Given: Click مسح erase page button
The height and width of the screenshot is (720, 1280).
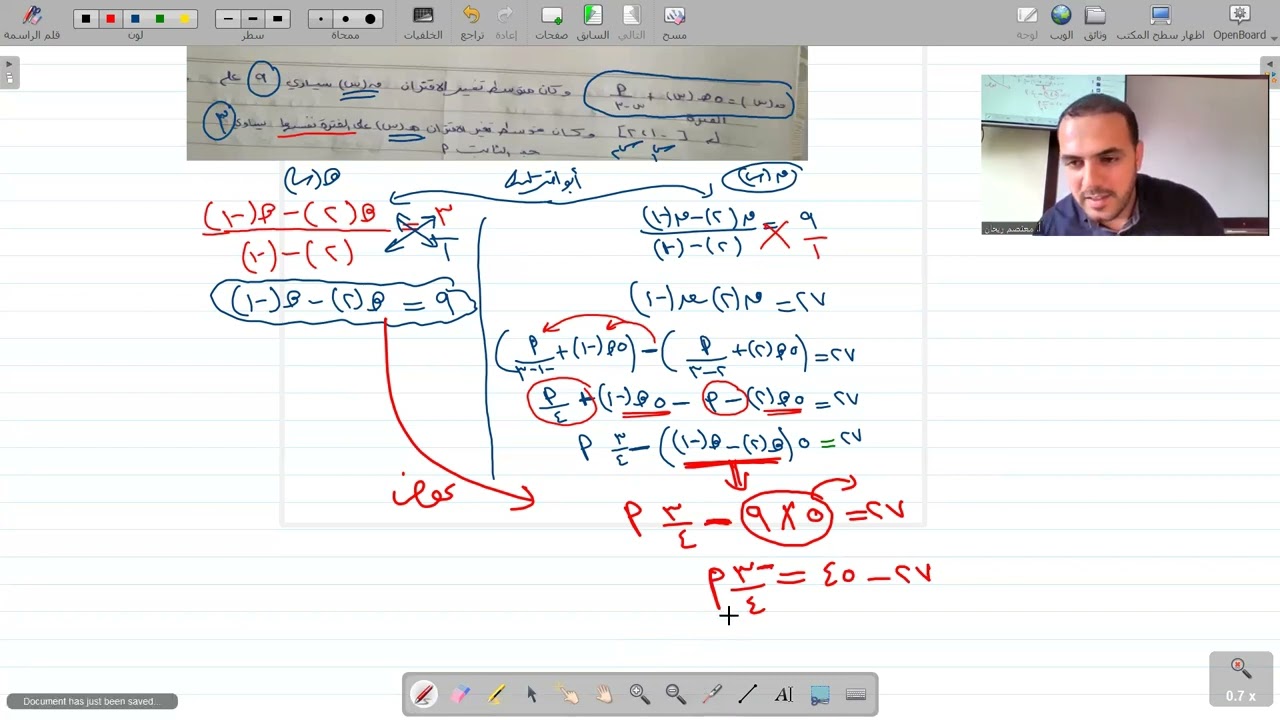Looking at the screenshot, I should 674,22.
